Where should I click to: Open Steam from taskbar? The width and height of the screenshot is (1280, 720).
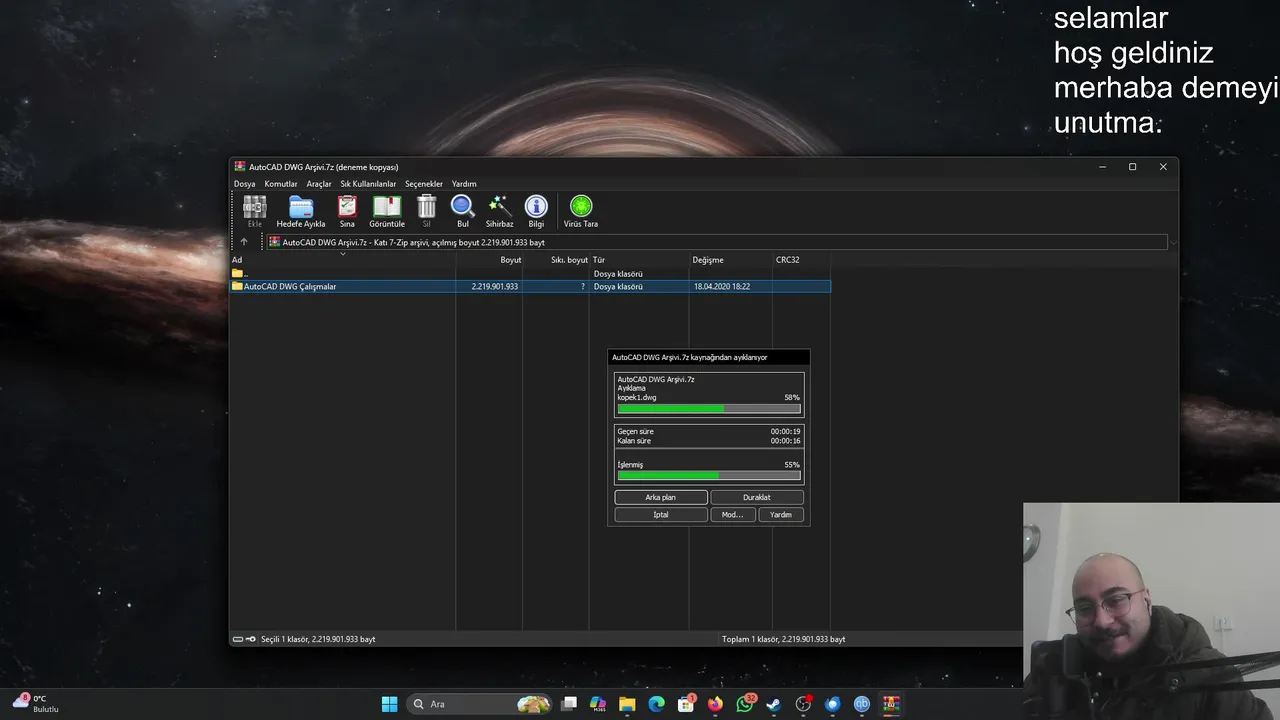[x=773, y=704]
